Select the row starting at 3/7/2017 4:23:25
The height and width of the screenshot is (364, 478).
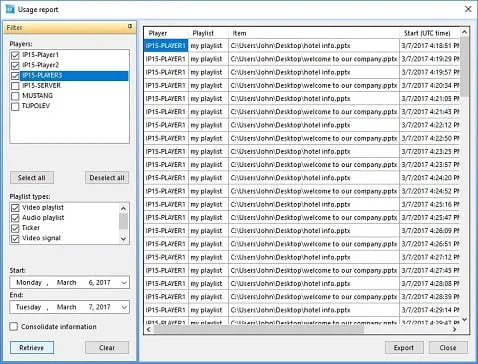tap(302, 152)
